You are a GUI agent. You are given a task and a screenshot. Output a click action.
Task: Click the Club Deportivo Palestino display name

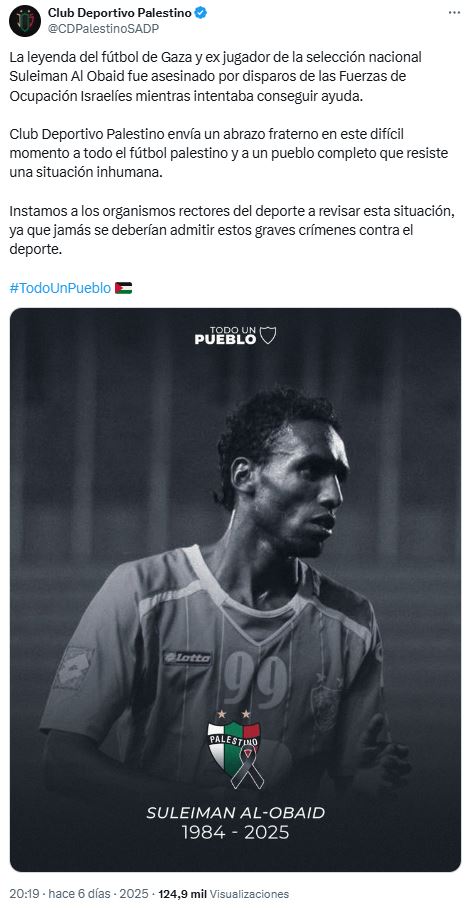119,13
